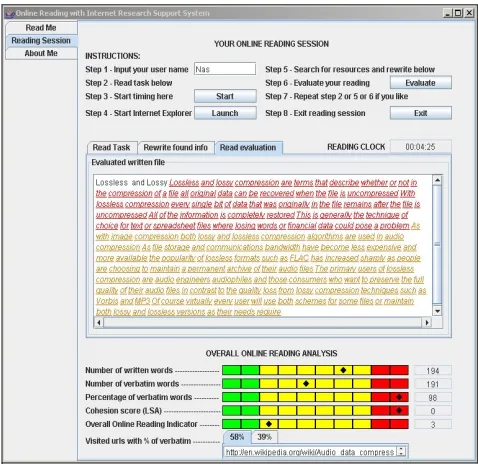Click the Evaluate button
The width and height of the screenshot is (478, 464).
[421, 83]
